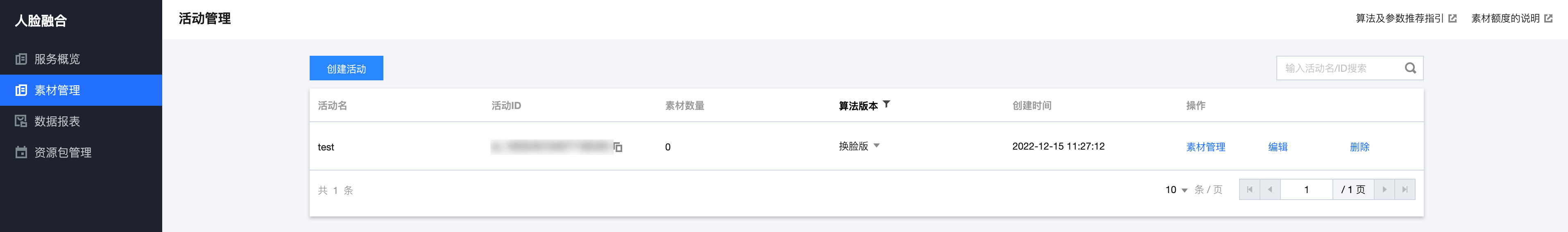Open the 素材管理 link in the test row
The width and height of the screenshot is (1568, 232).
click(x=1205, y=147)
